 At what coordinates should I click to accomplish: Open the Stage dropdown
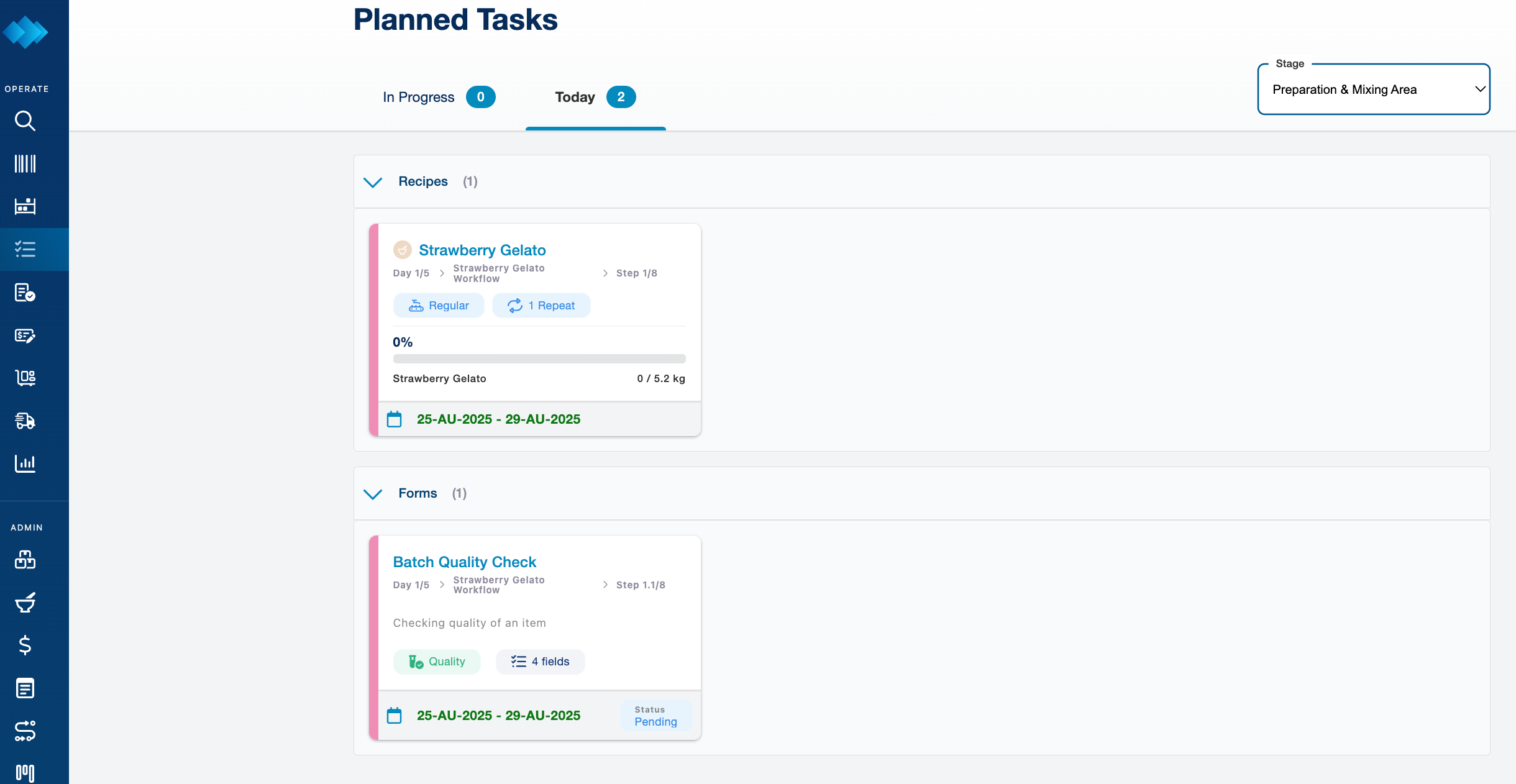coord(1373,89)
